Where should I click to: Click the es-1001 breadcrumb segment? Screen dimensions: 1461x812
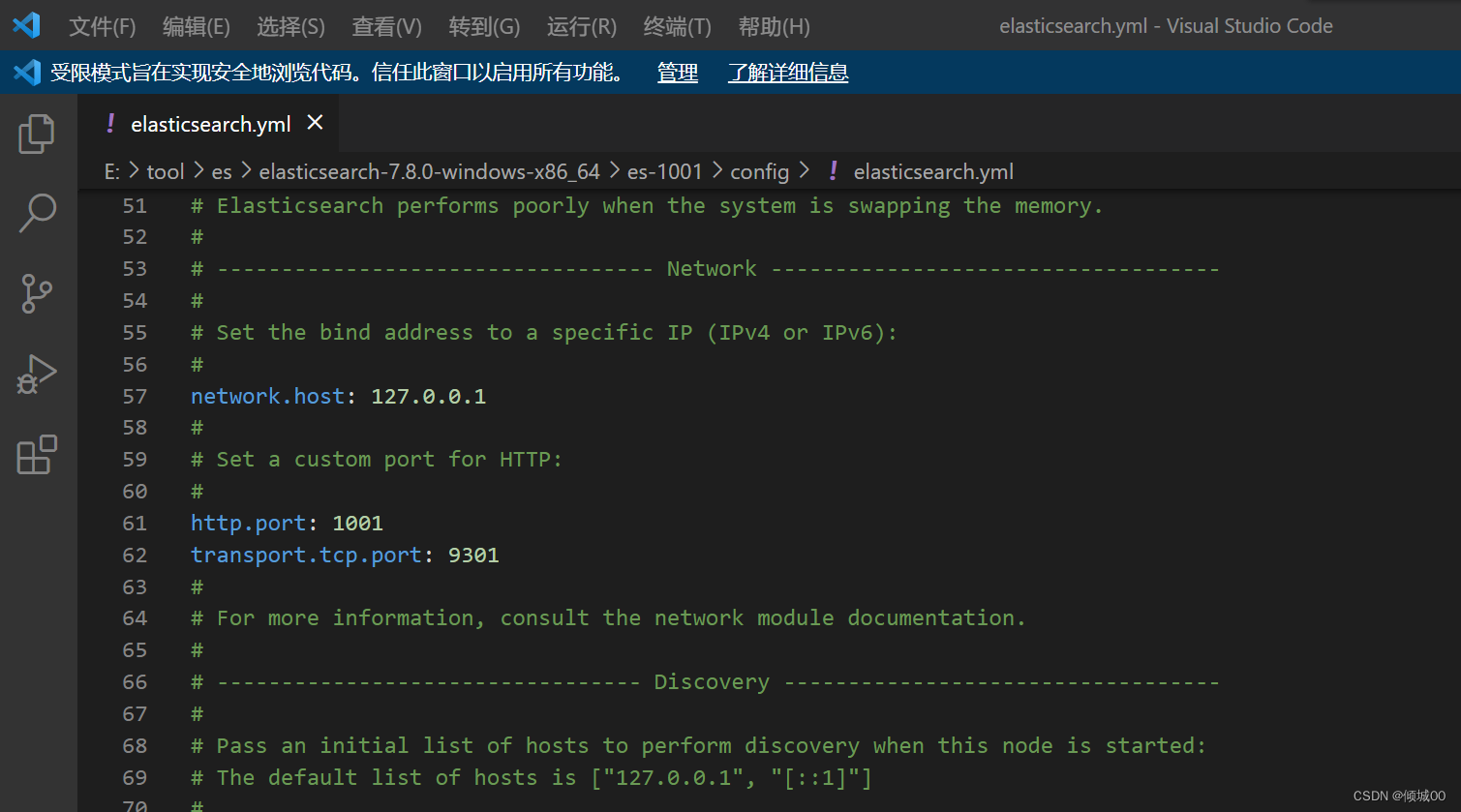pos(664,172)
